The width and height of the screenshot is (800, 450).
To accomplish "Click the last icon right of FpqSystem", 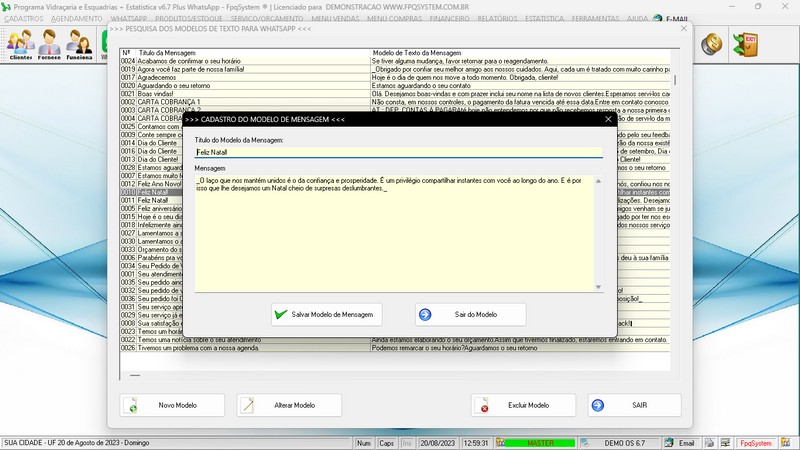I will pyautogui.click(x=785, y=443).
